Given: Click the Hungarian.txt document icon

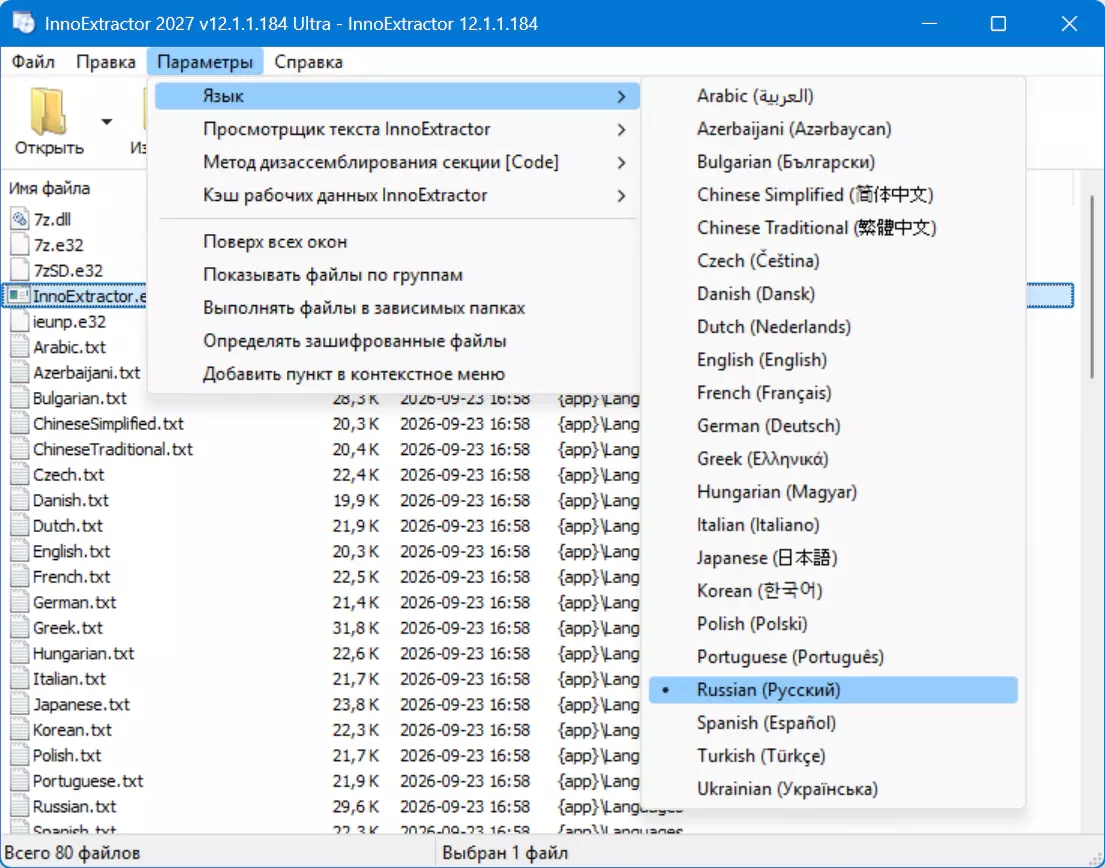Looking at the screenshot, I should (20, 653).
